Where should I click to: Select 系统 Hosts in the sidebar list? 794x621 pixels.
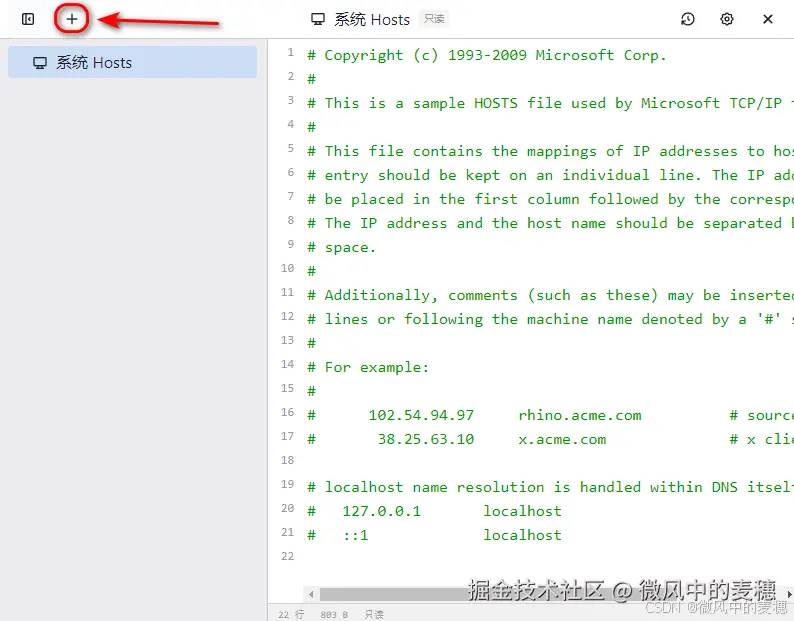132,62
